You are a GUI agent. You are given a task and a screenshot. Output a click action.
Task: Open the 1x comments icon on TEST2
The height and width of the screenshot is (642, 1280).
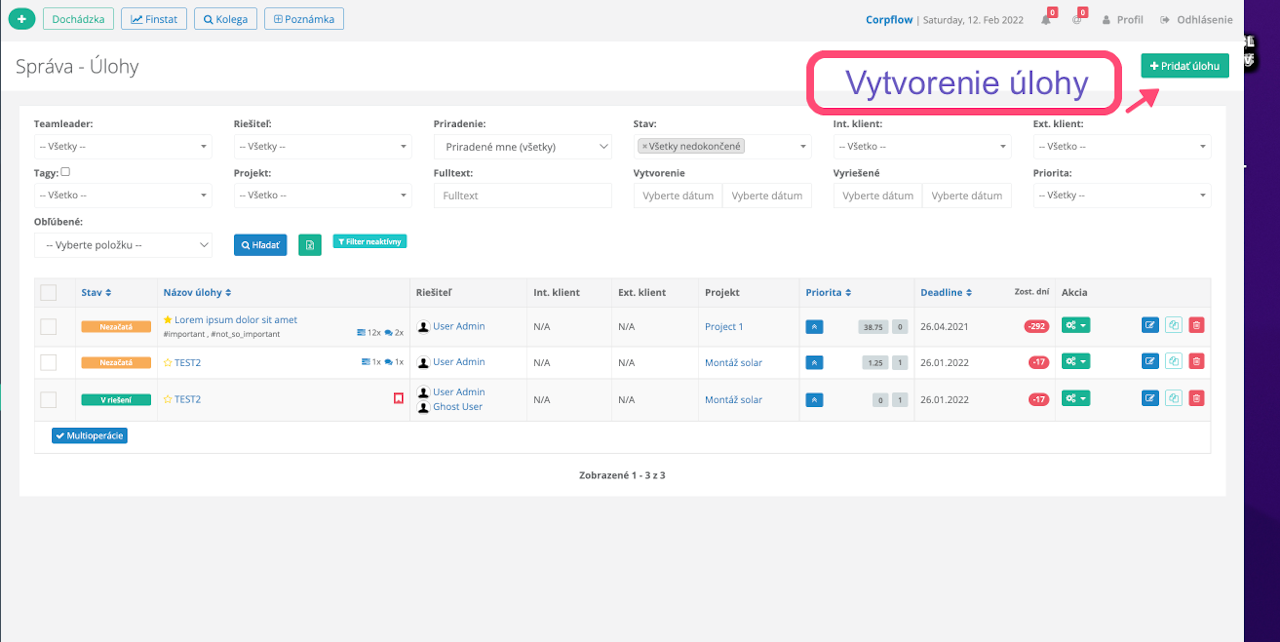click(388, 362)
